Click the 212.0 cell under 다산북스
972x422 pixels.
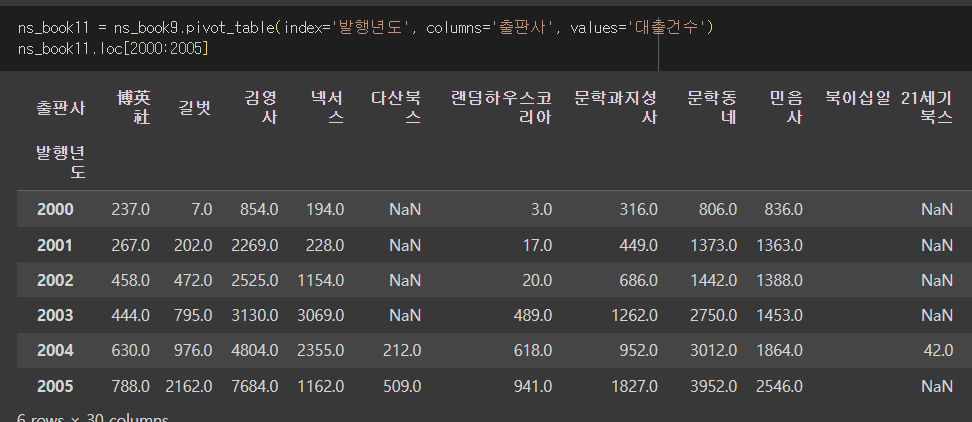[x=402, y=351]
